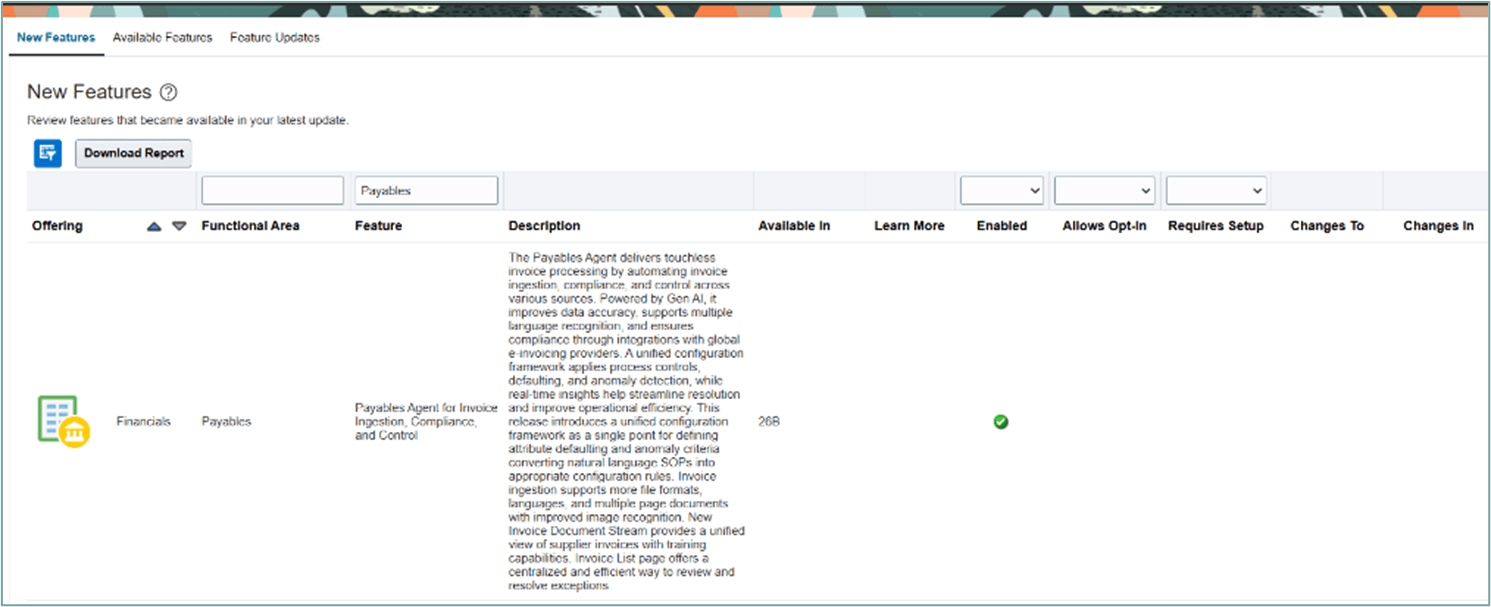
Task: Select the 26B Available In value
Action: (x=771, y=421)
